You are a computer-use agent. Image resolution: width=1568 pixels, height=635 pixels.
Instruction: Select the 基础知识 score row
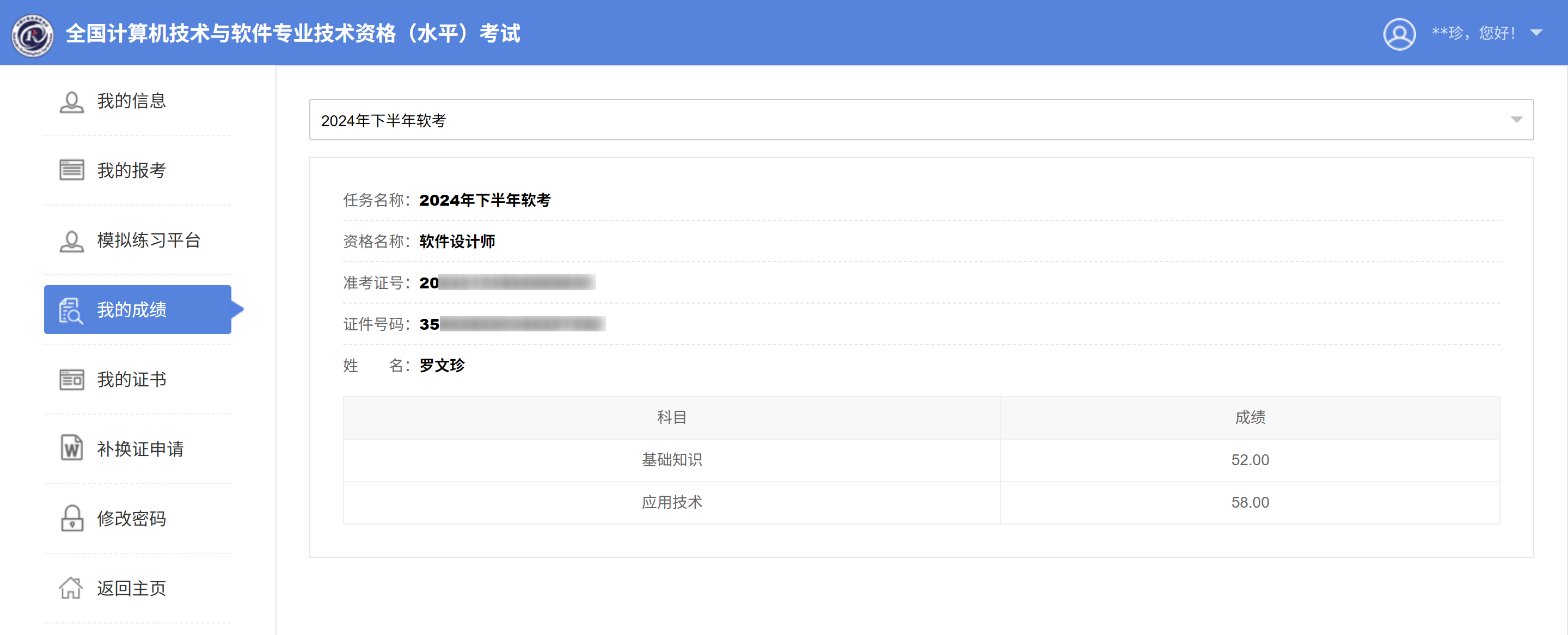point(921,460)
